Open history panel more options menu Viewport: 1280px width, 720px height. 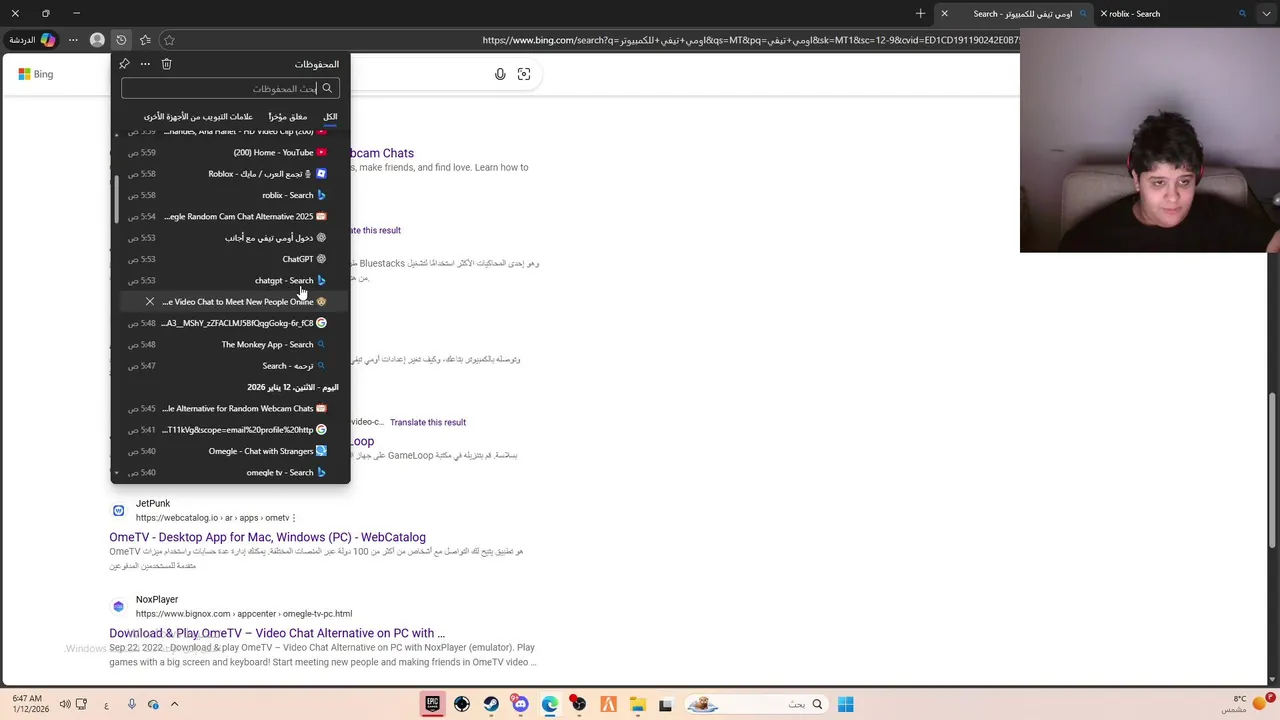145,64
